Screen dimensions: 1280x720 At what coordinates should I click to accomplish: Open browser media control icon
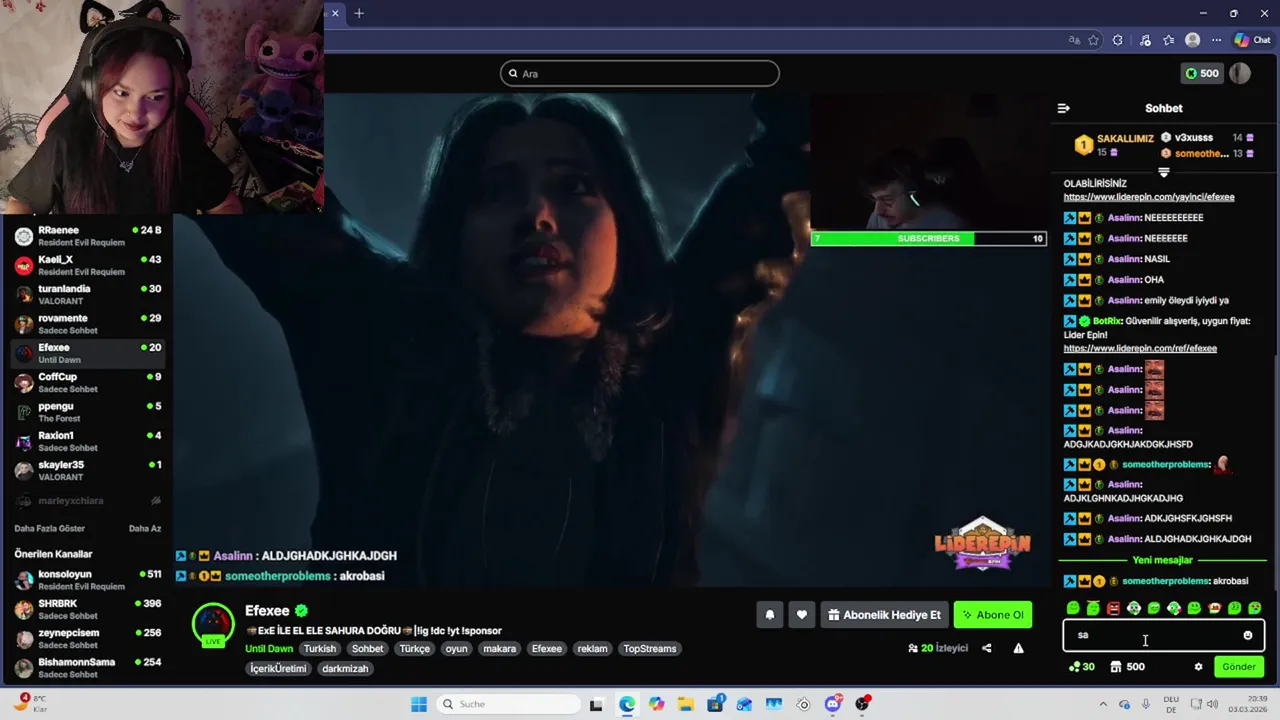coord(1145,40)
